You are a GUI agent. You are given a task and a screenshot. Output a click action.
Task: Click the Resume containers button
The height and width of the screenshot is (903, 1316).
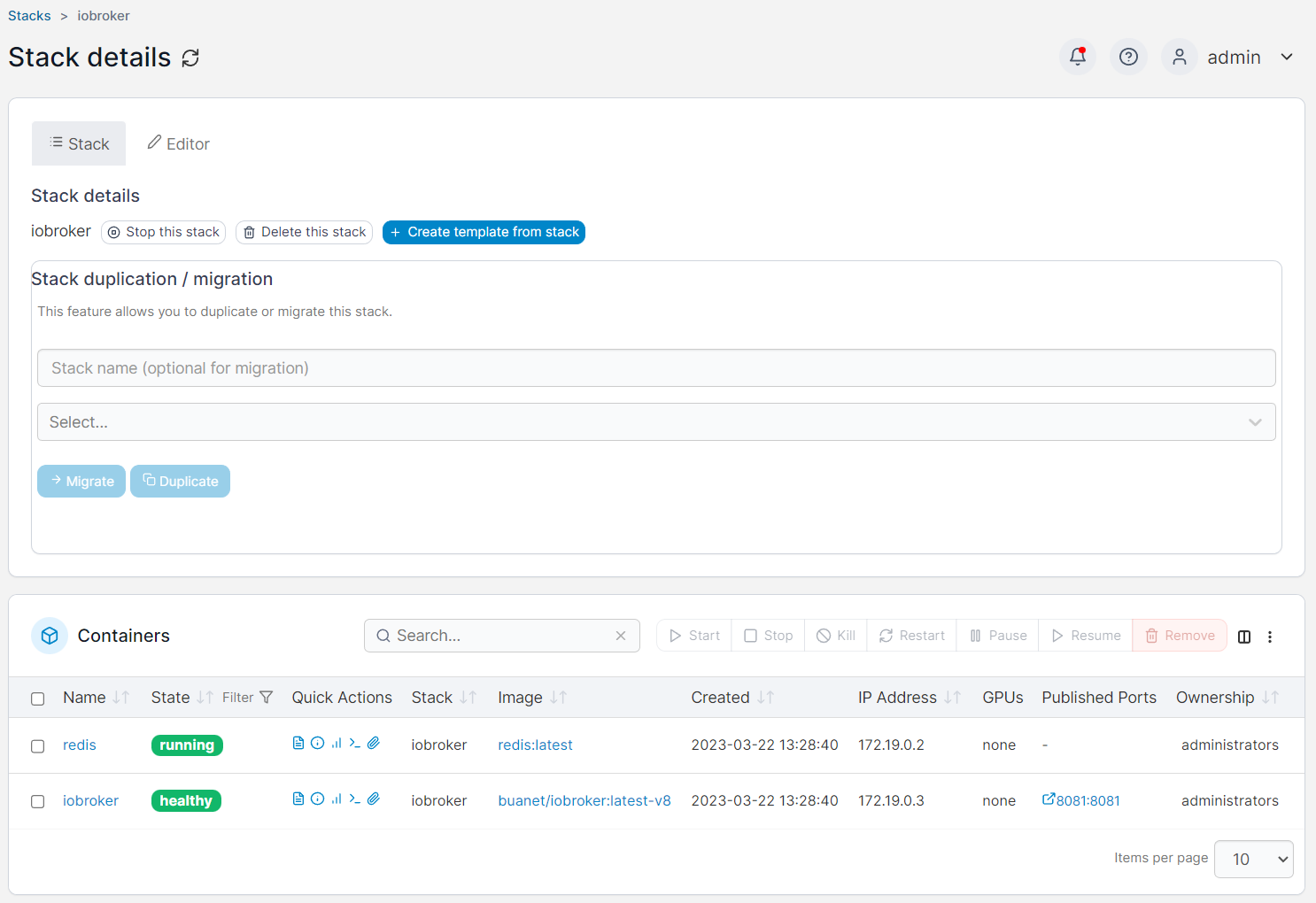coord(1086,636)
